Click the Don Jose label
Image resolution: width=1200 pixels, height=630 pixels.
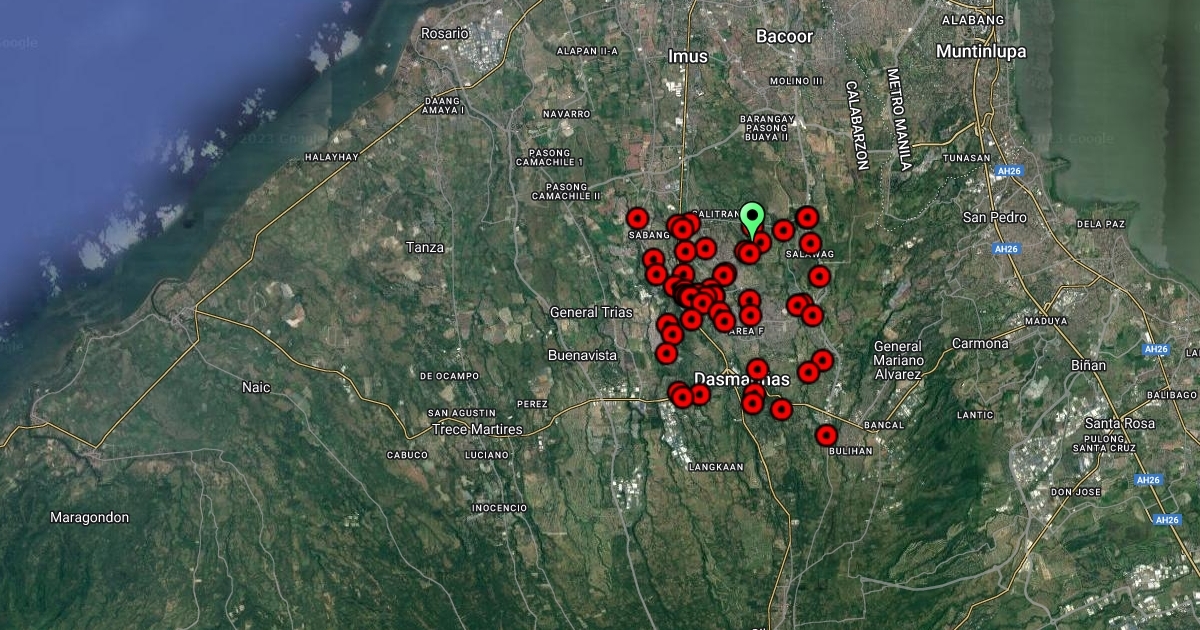(1076, 492)
